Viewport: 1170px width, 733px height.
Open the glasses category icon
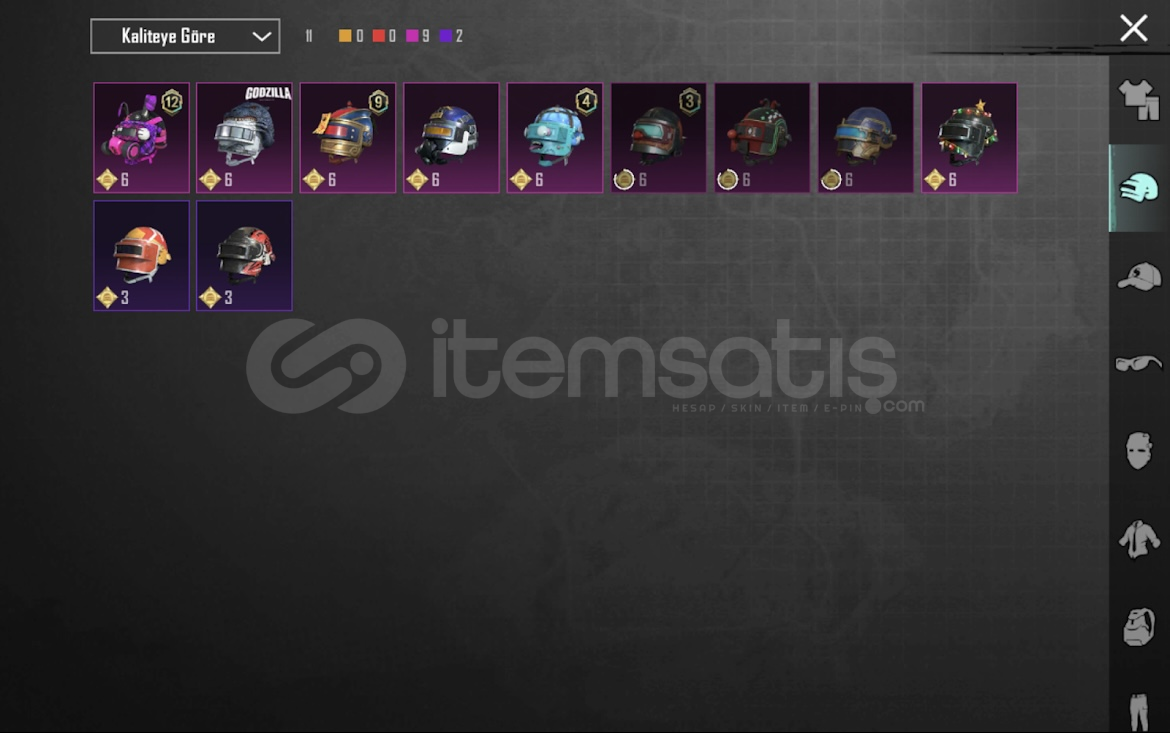1139,364
